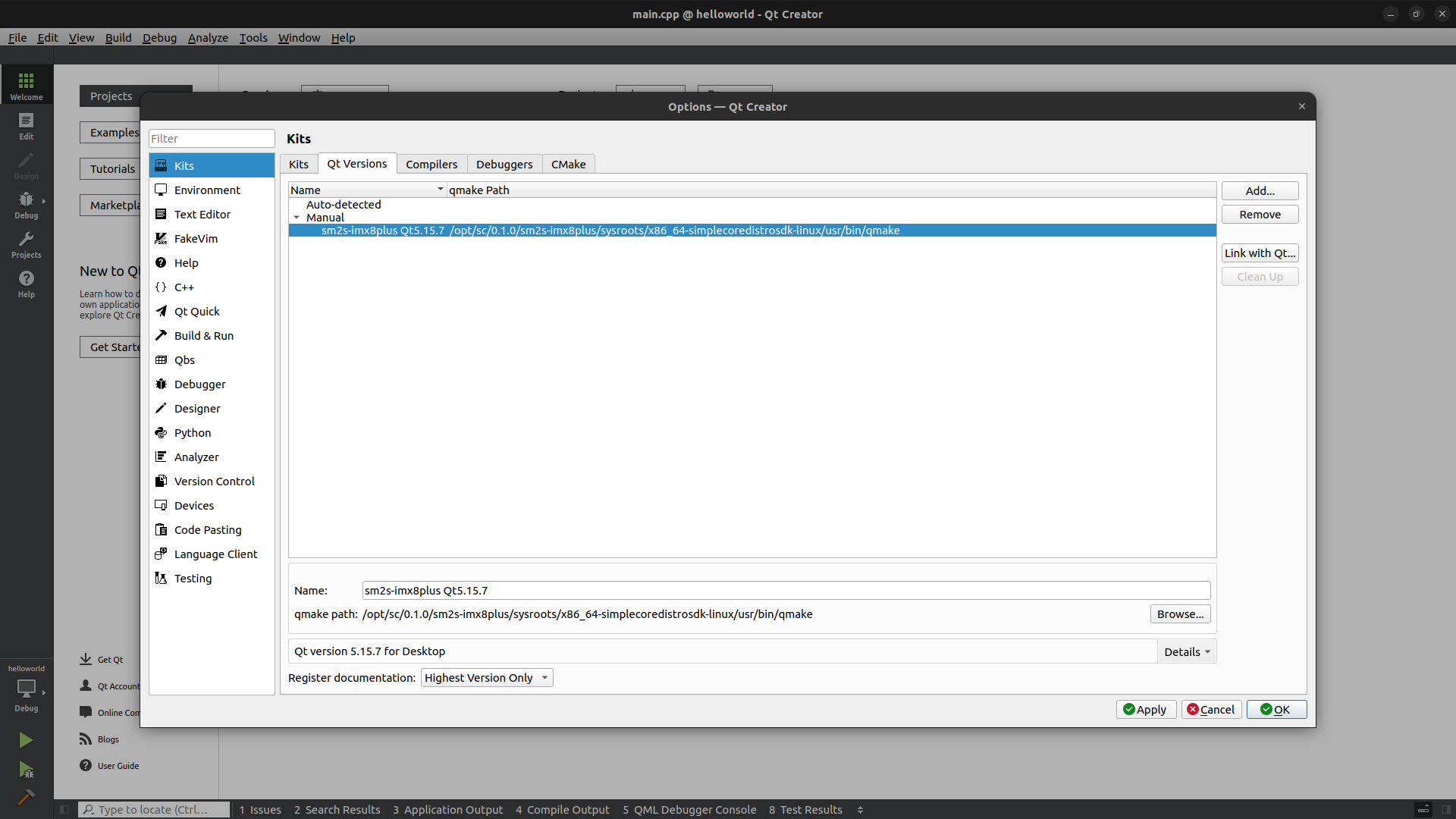Click the Build hammer icon

26,797
